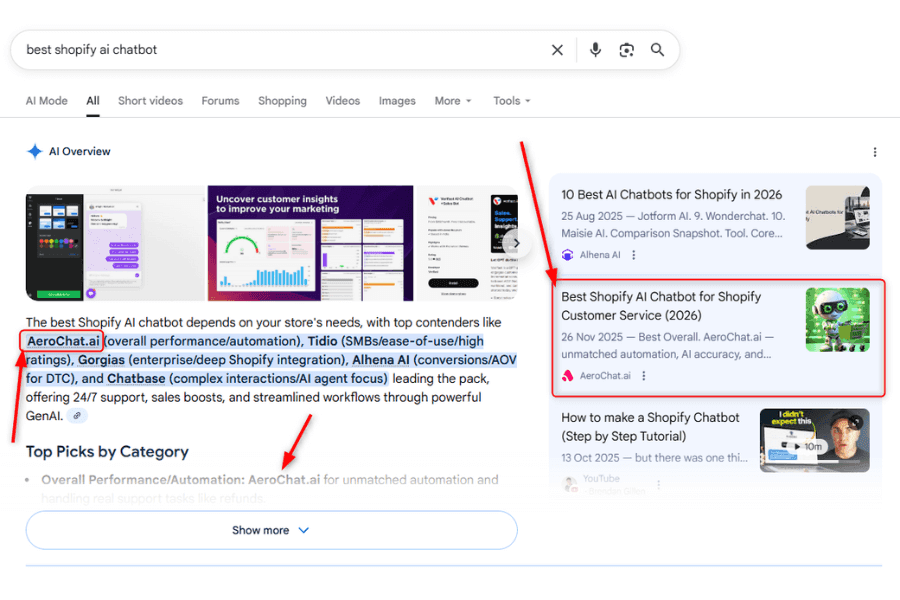
Task: Click Alhena AI source name
Action: 600,255
